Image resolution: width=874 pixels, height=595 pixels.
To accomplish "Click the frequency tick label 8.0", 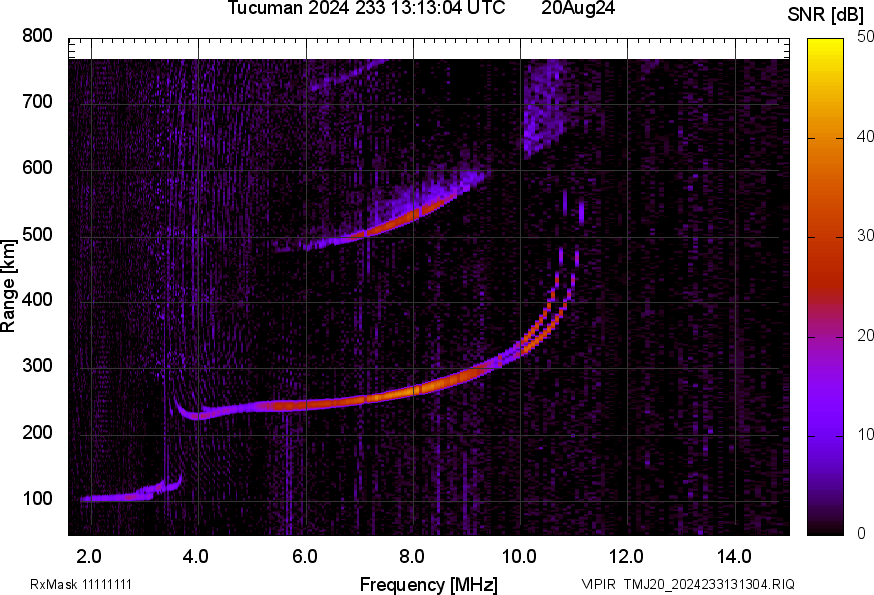I will (x=412, y=556).
